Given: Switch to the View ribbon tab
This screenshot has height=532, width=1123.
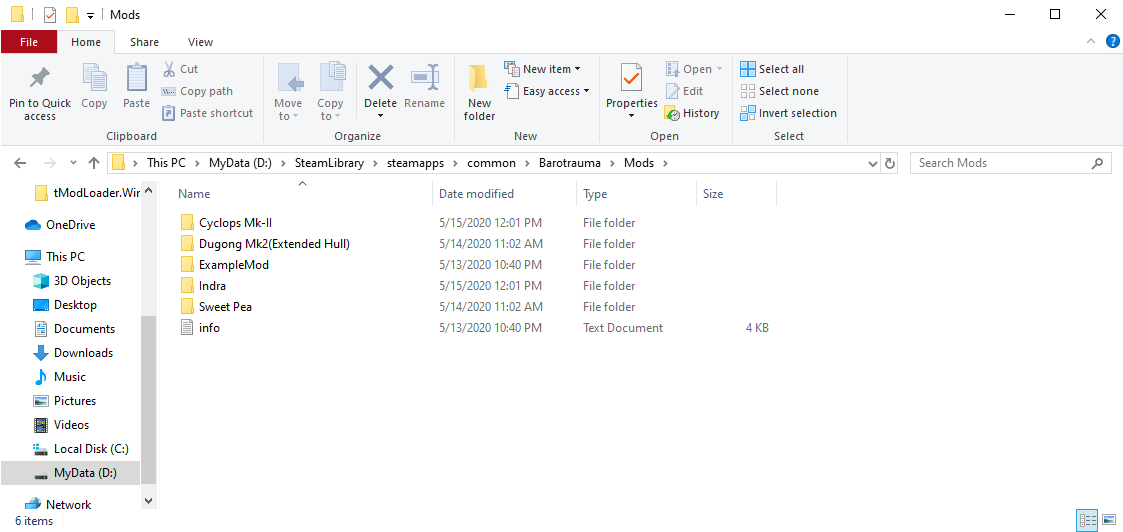Looking at the screenshot, I should point(200,42).
